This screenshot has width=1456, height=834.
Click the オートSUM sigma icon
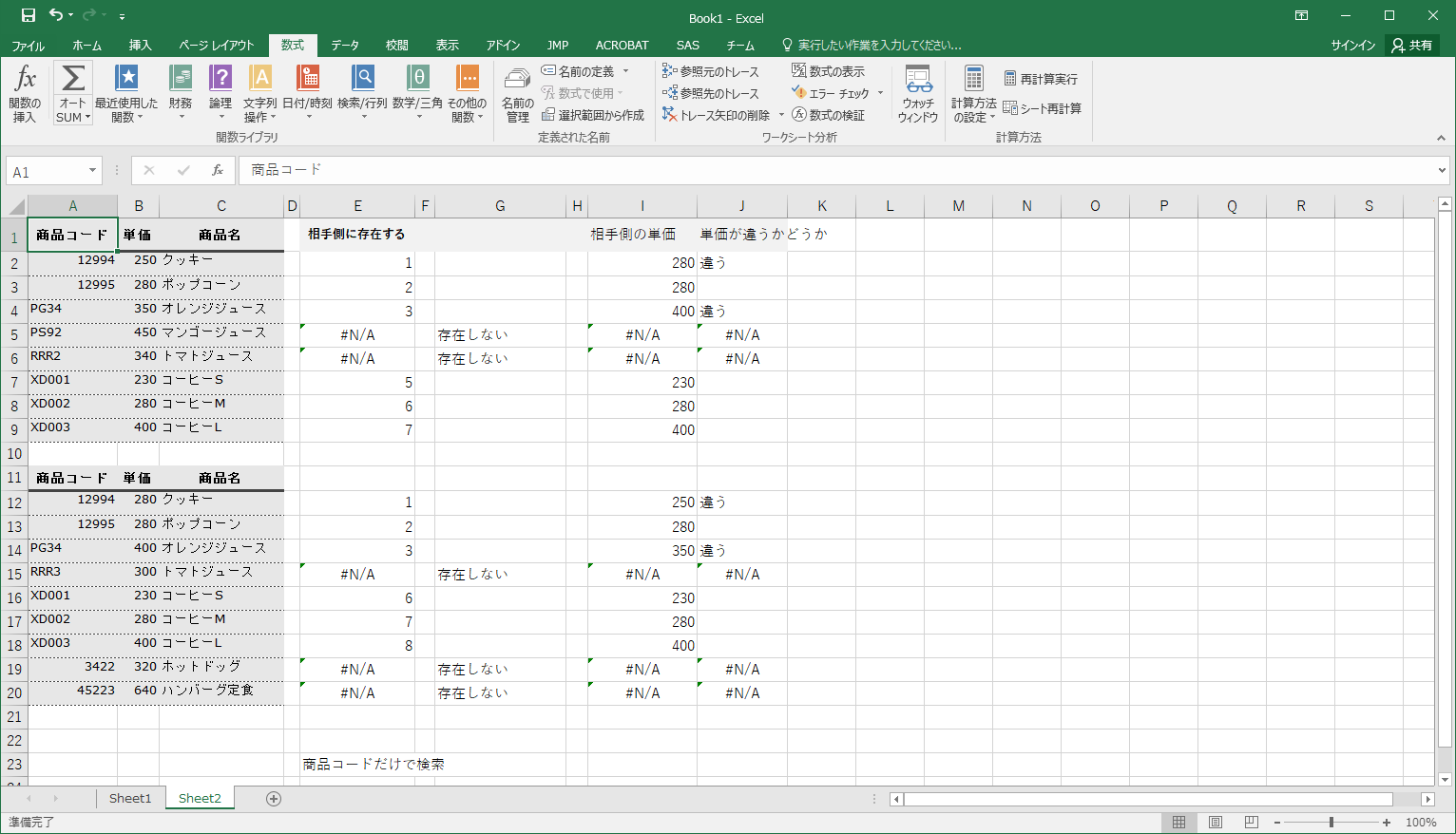coord(72,80)
